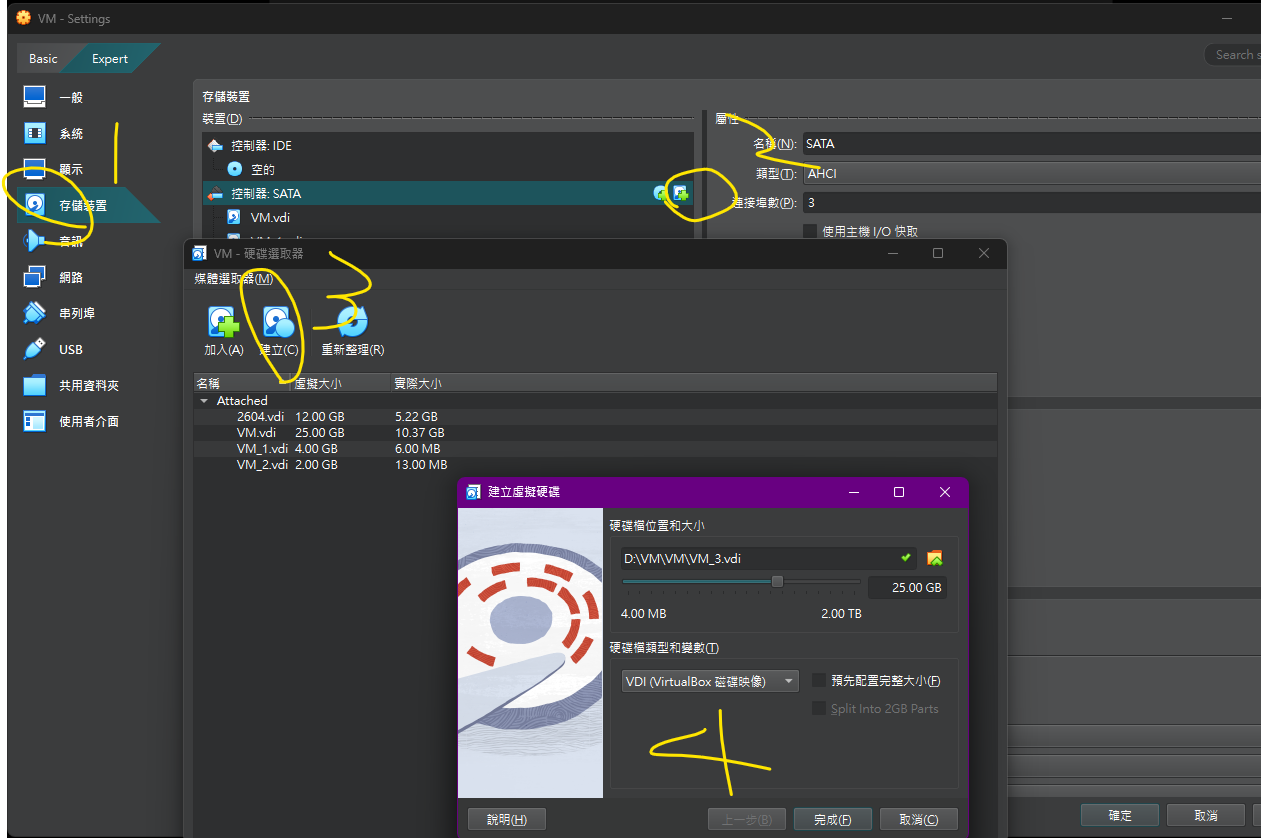The image size is (1261, 838).
Task: Select the VM_1.vdi row in disk list
Action: [595, 448]
